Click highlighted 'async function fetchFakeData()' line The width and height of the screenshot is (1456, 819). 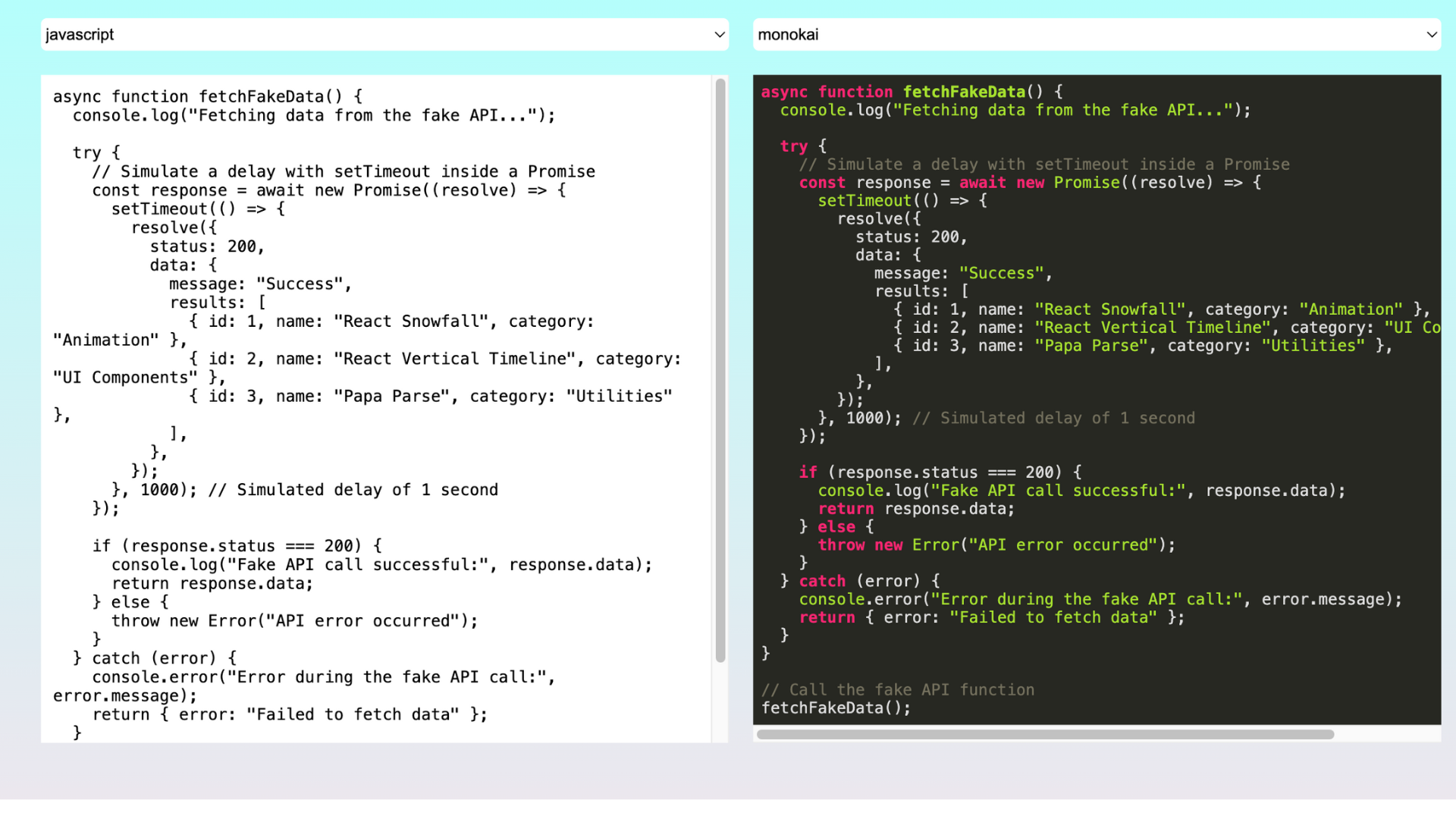[x=912, y=92]
